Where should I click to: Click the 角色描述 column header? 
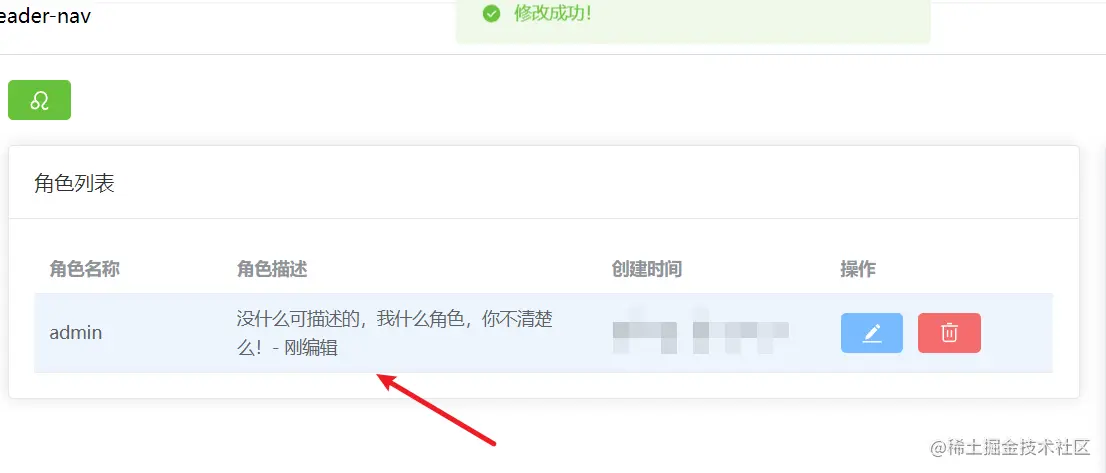[272, 269]
